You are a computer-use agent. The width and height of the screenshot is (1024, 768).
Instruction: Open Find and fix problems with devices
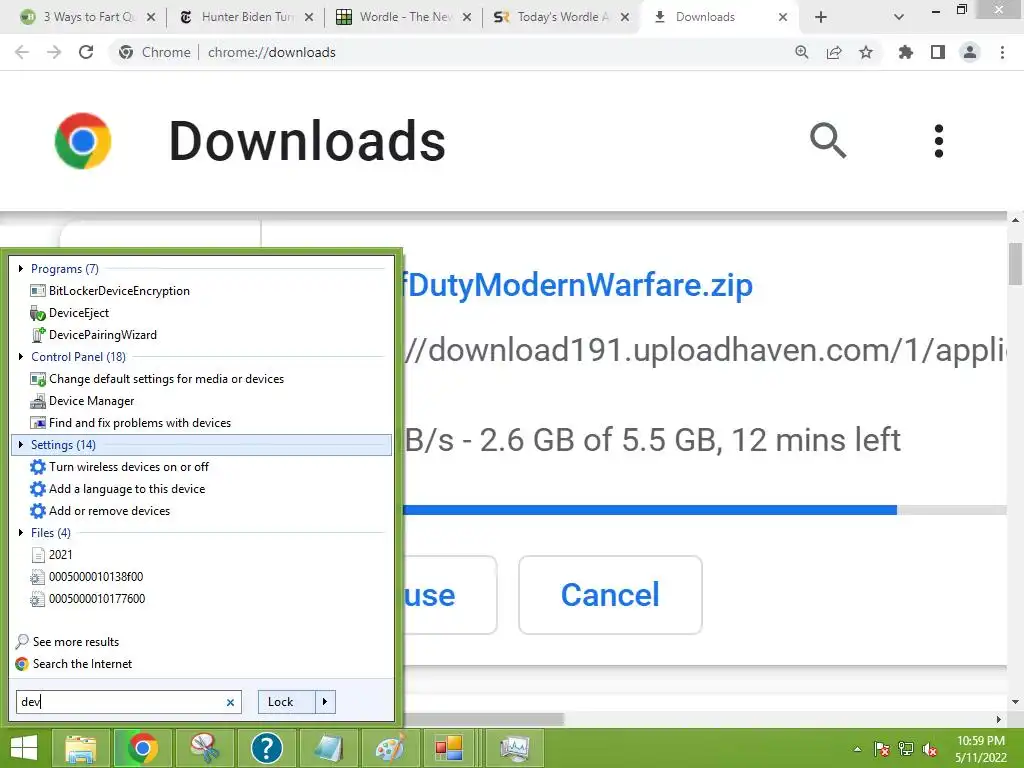[140, 423]
